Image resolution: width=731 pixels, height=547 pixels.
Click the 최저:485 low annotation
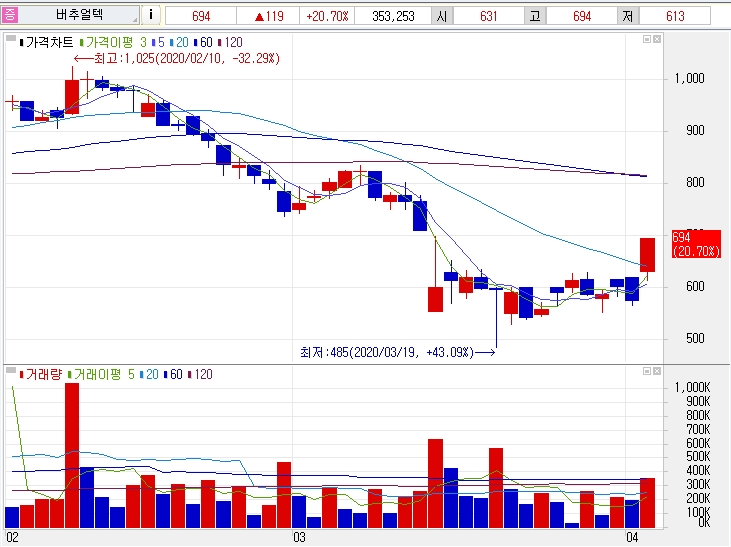(397, 352)
